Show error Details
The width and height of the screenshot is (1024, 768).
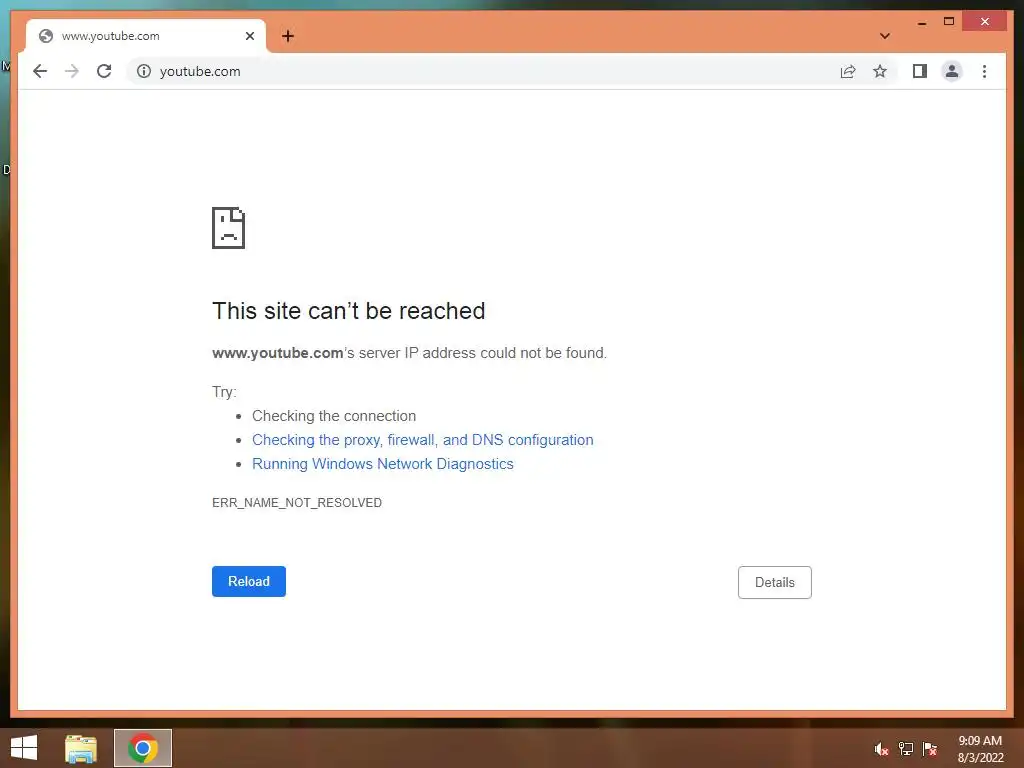tap(775, 582)
